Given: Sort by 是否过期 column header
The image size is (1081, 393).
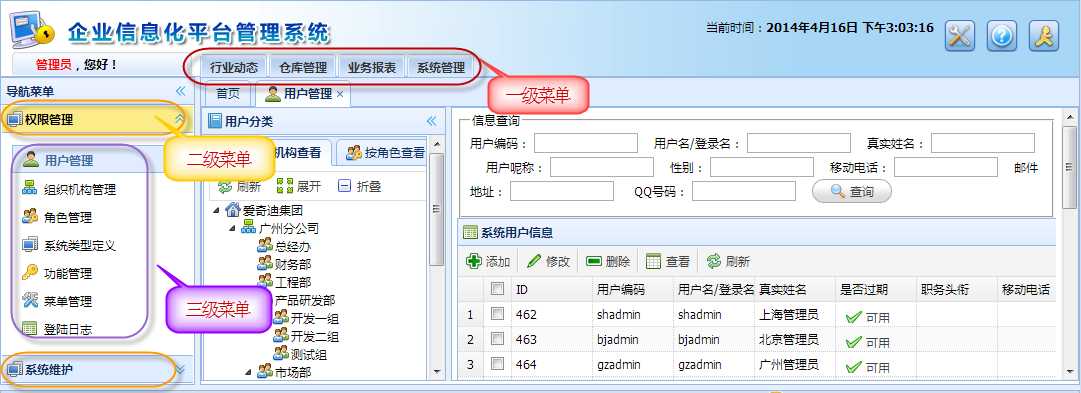Looking at the screenshot, I should click(875, 290).
